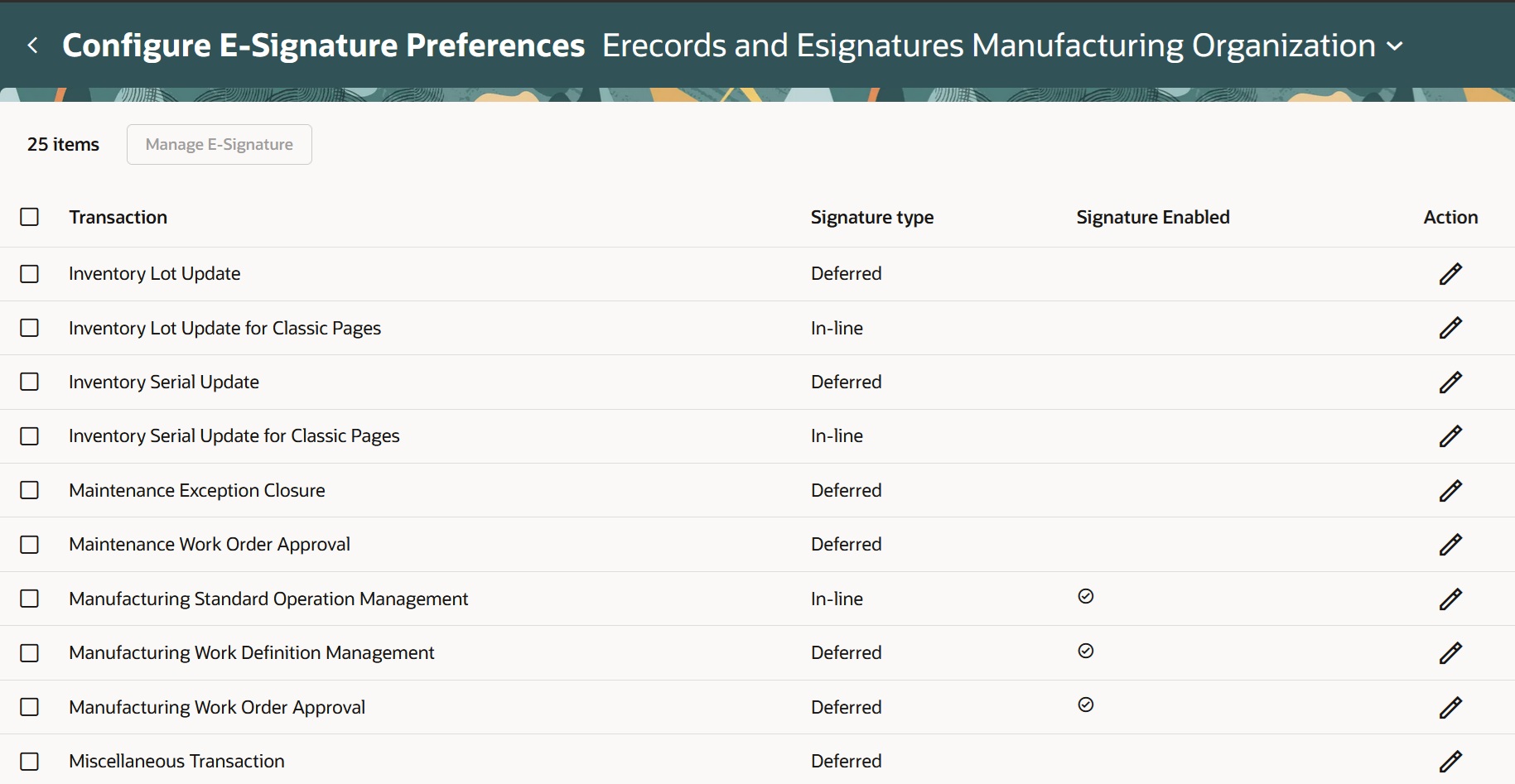Go back using the header back arrow
The height and width of the screenshot is (784, 1515).
pos(33,46)
